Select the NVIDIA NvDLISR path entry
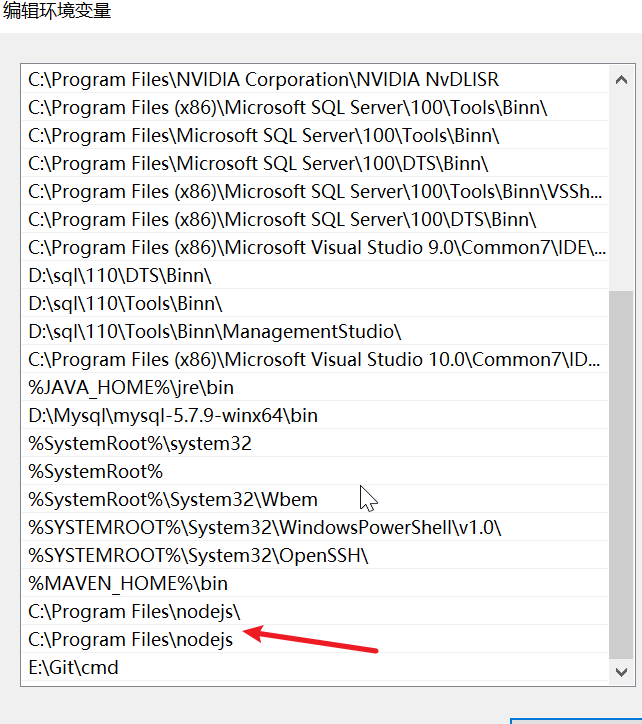642x724 pixels. pyautogui.click(x=315, y=79)
